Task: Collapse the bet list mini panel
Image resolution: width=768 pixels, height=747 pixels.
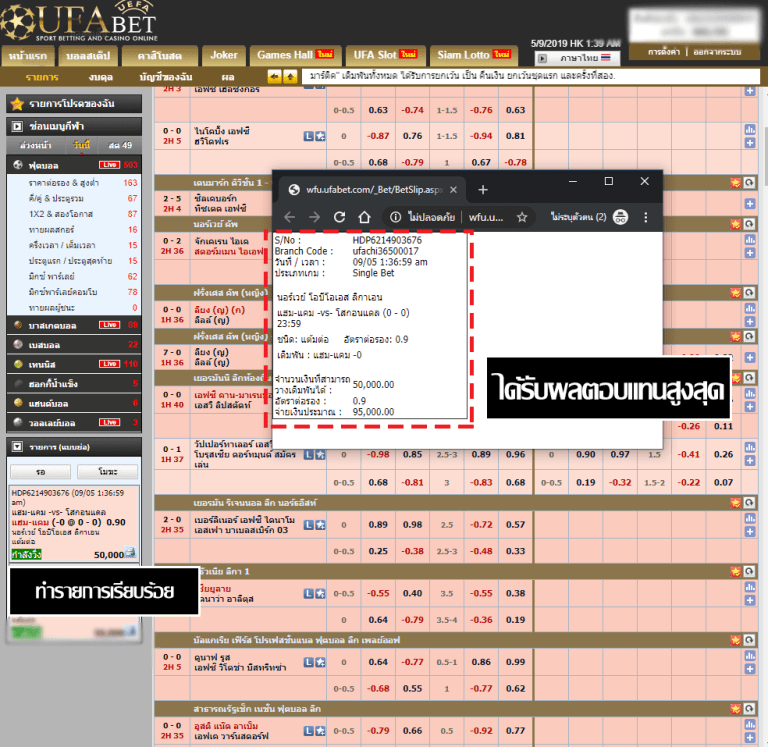Action: click(17, 447)
